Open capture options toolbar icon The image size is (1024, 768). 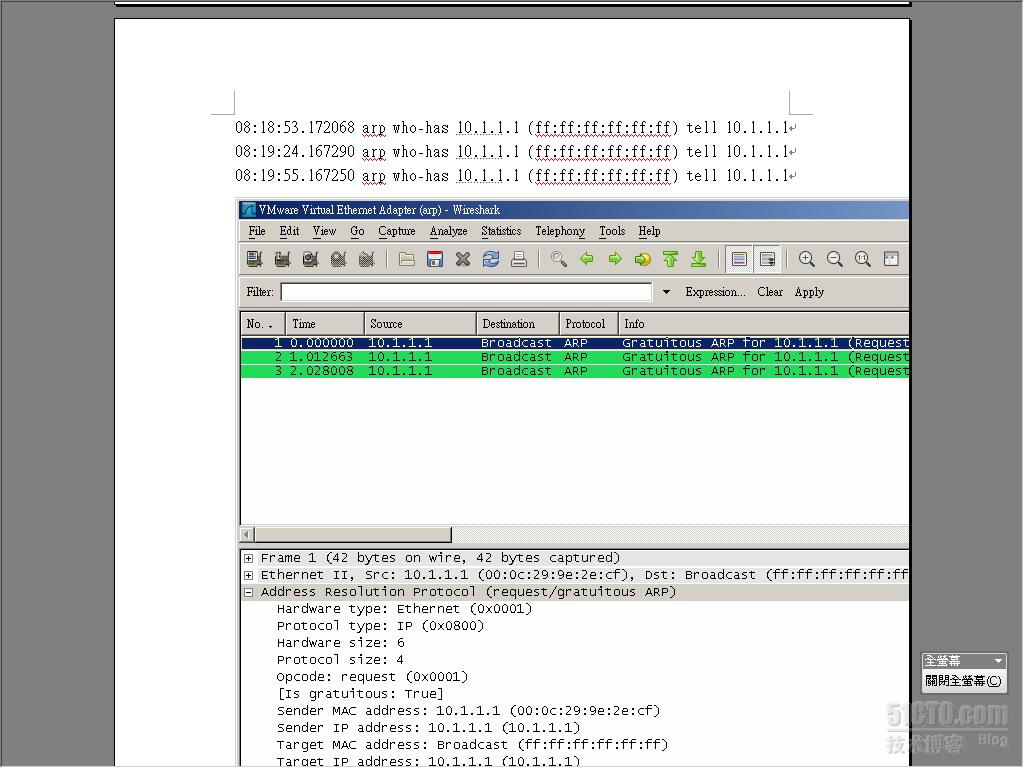(x=282, y=259)
